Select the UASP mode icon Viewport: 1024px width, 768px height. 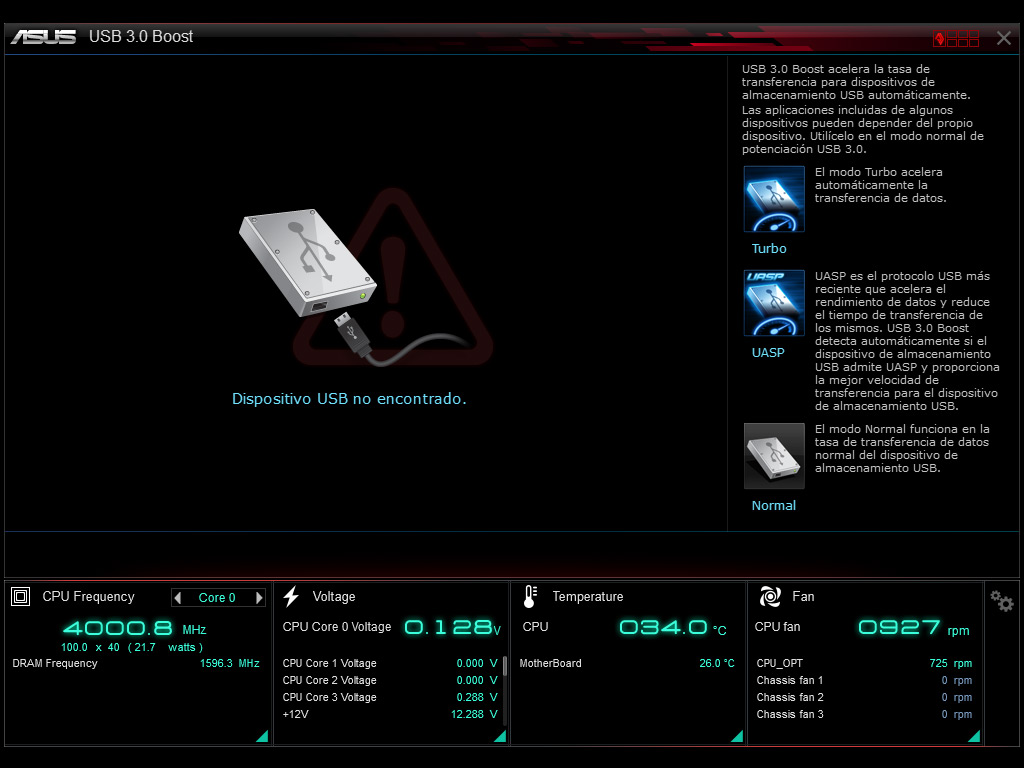pos(774,303)
